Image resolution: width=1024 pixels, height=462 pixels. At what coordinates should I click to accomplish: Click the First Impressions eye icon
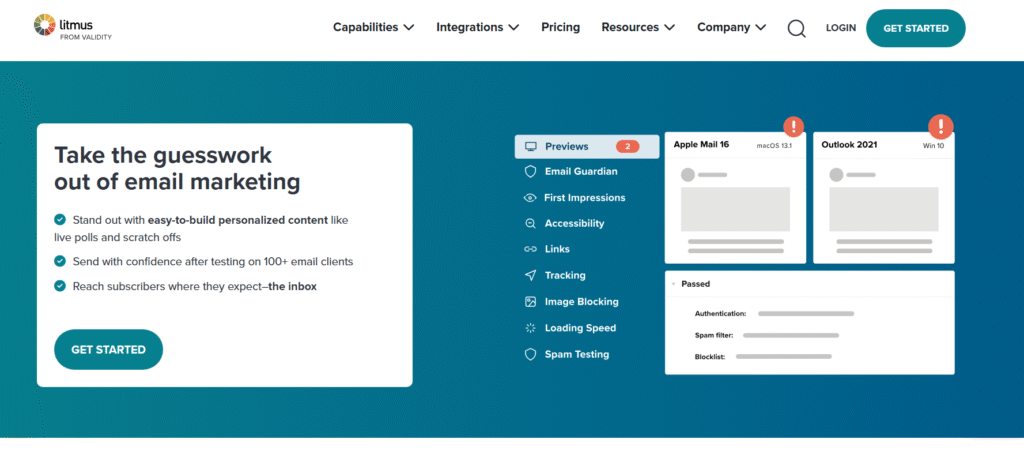tap(530, 197)
